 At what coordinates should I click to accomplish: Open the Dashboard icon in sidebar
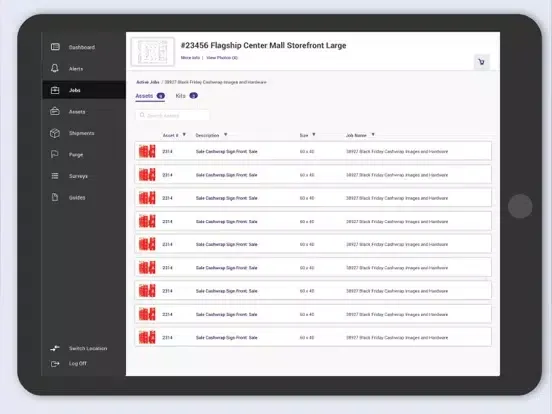55,47
